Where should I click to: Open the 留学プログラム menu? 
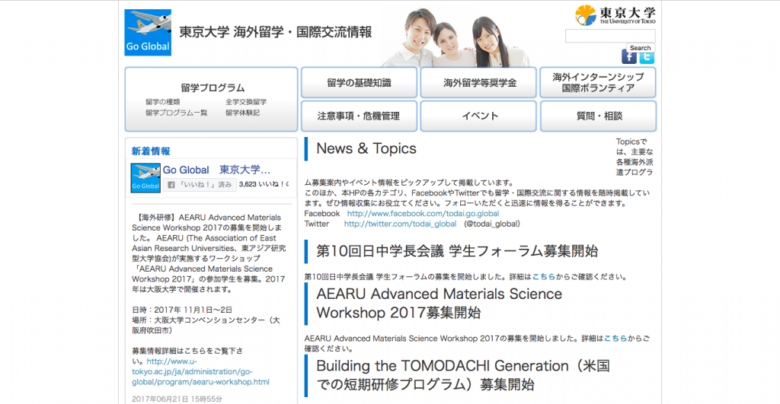click(212, 87)
